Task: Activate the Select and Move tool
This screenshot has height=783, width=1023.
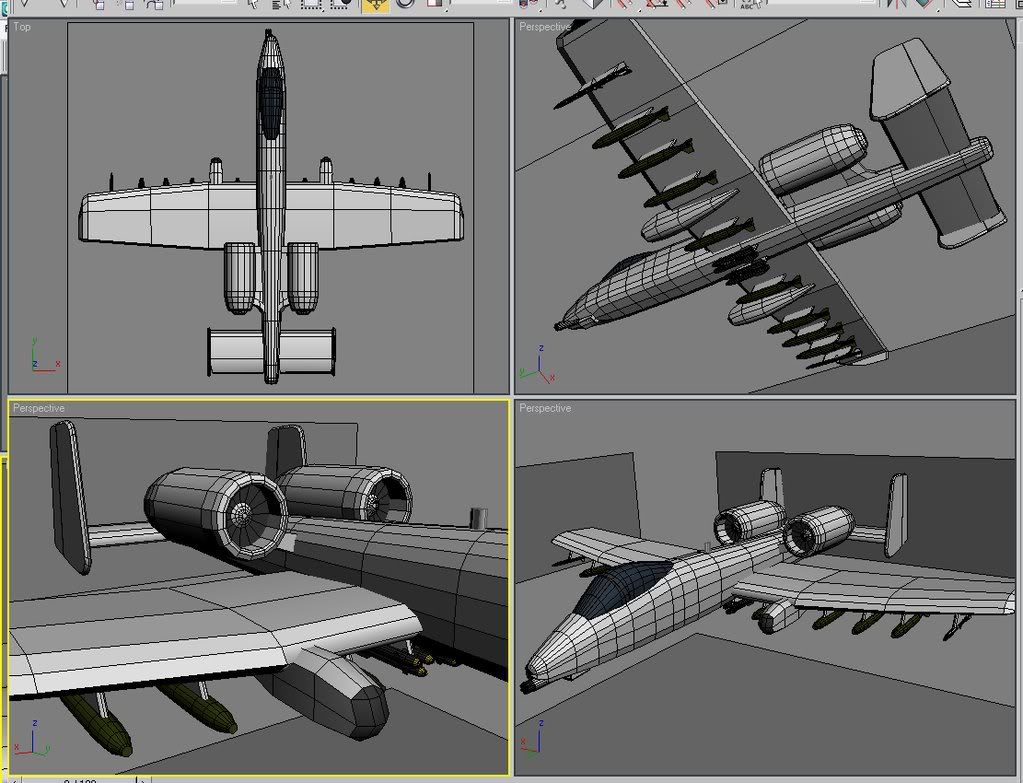Action: [375, 4]
